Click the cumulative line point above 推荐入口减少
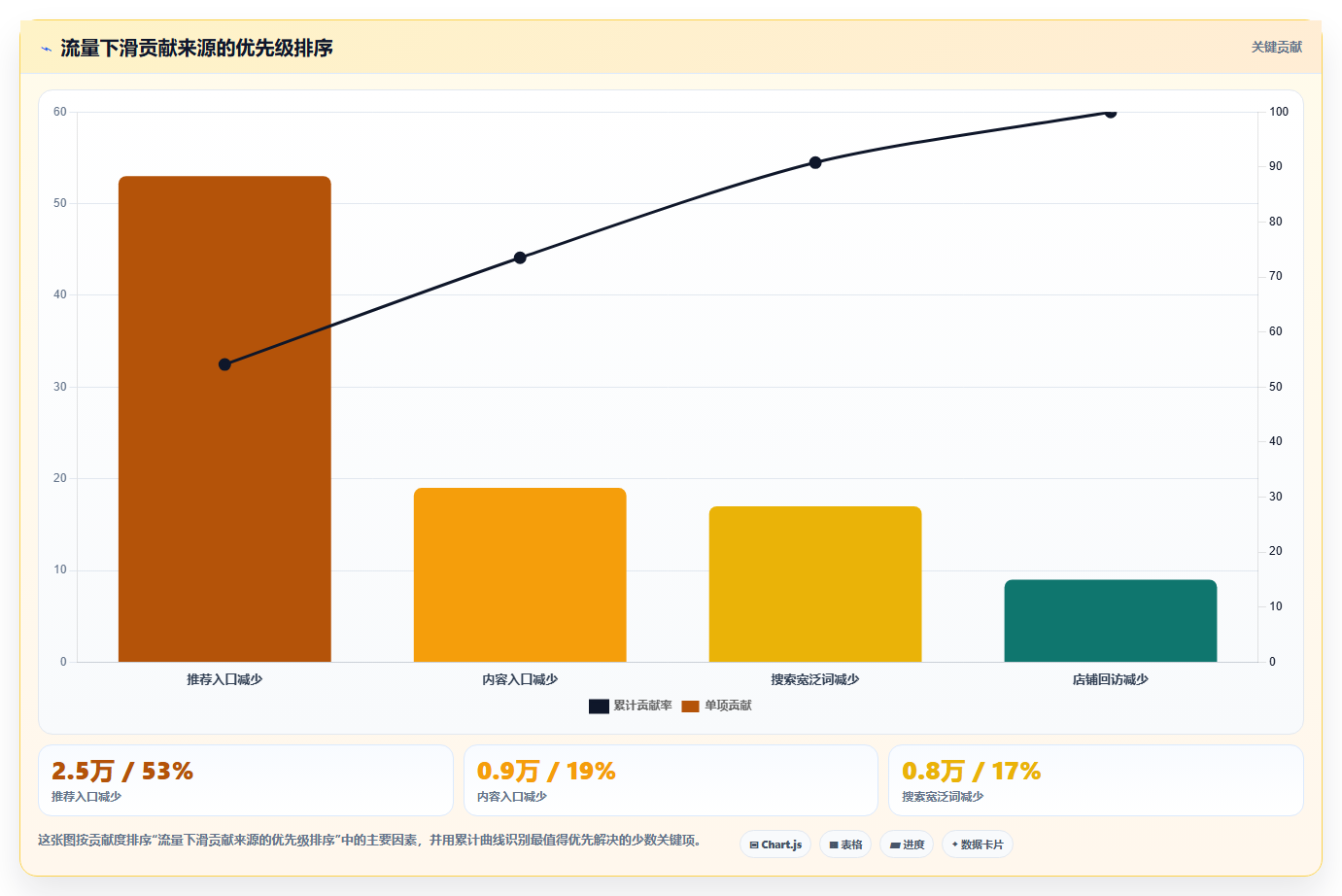1342x896 pixels. pos(224,364)
